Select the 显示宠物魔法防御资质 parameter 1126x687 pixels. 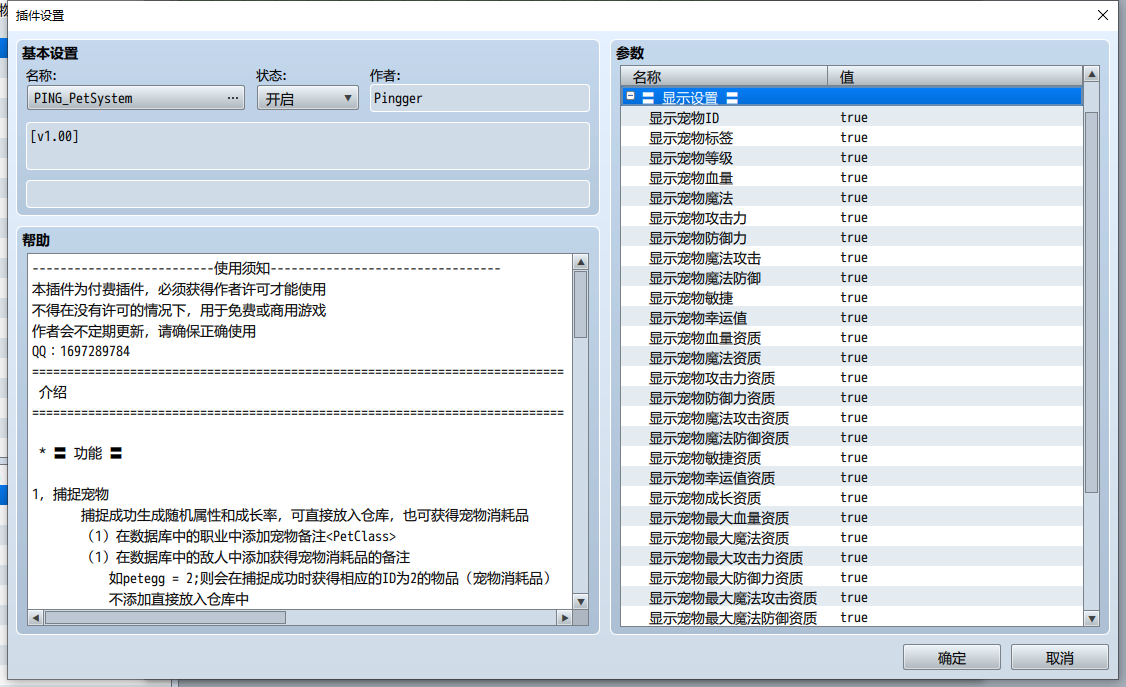pos(852,438)
